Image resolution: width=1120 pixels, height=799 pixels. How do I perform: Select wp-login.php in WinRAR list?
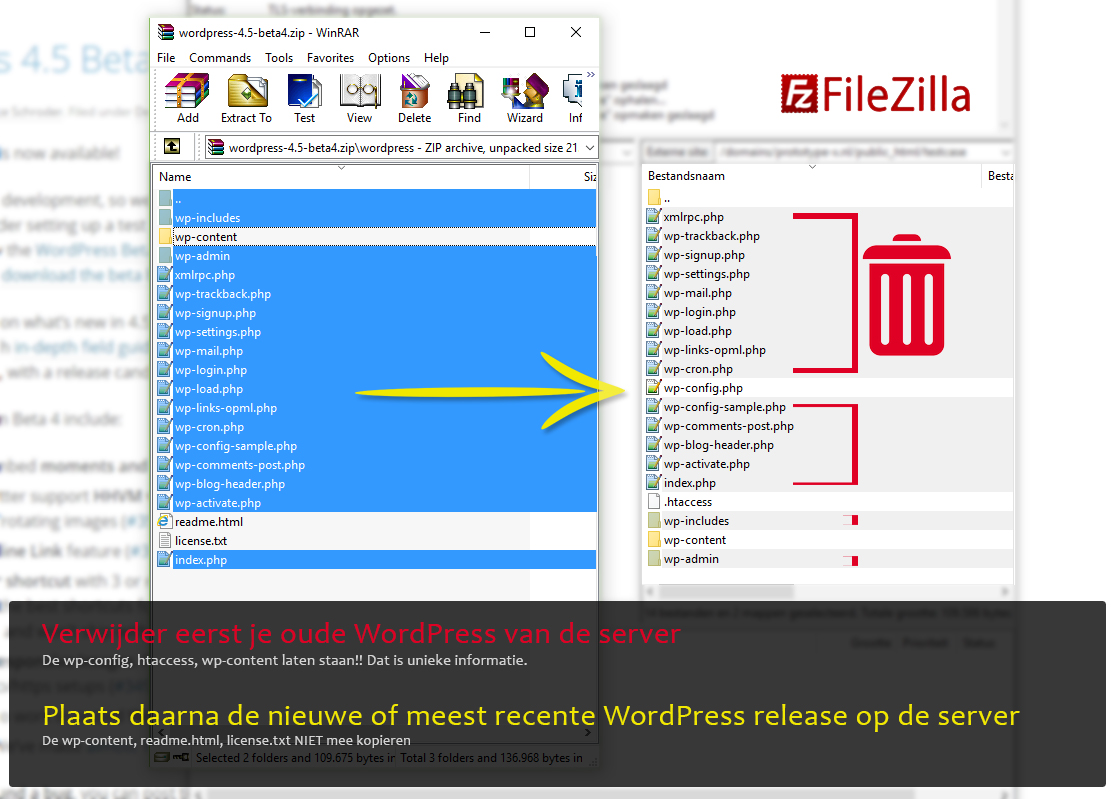point(376,370)
